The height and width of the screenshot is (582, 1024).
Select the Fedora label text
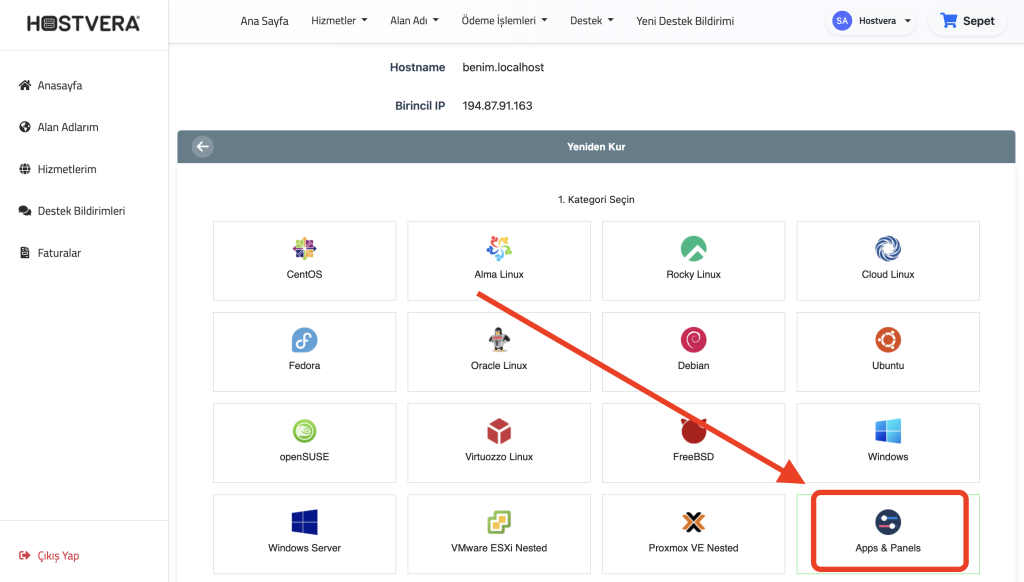coord(304,366)
